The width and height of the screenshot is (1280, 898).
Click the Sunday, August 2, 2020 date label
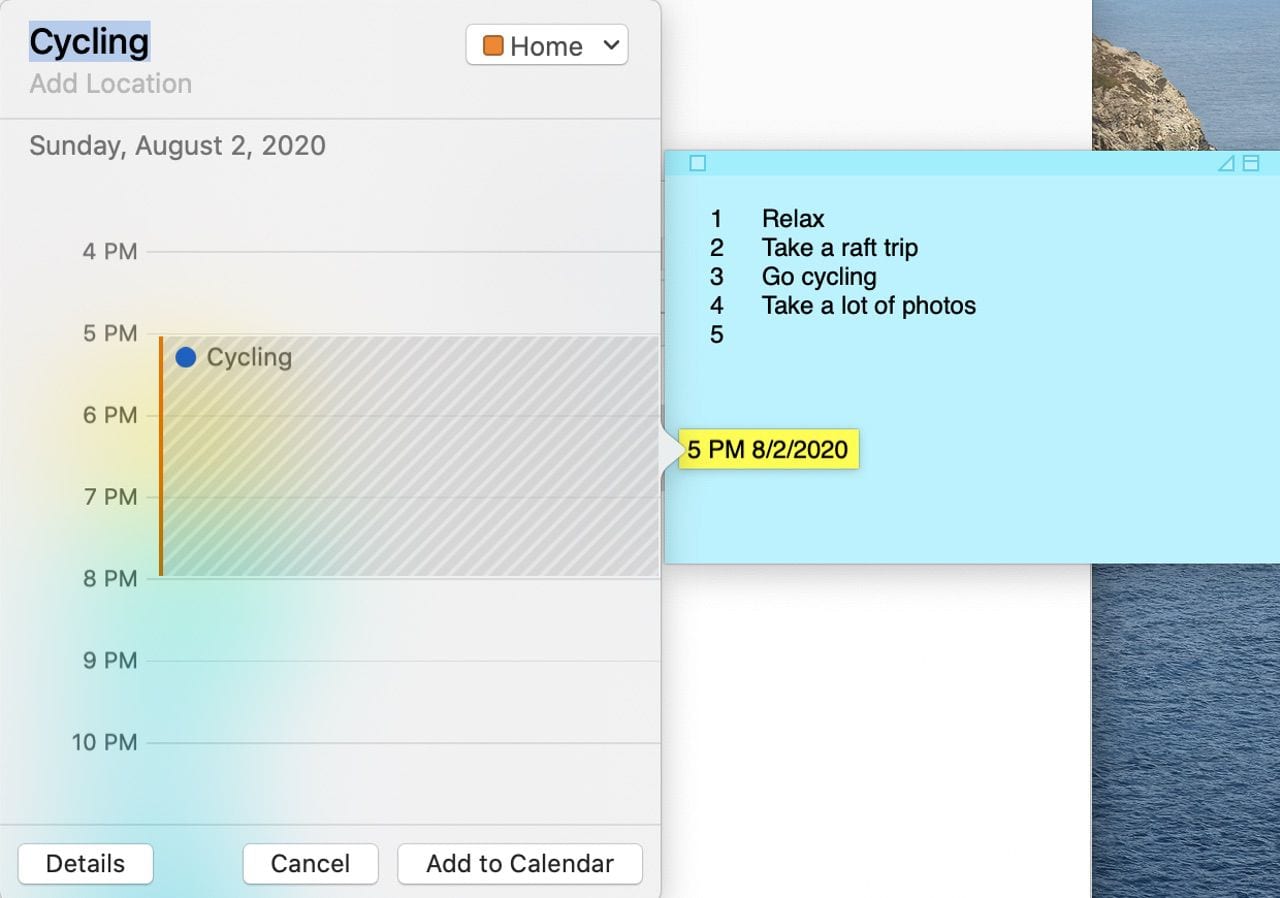178,146
